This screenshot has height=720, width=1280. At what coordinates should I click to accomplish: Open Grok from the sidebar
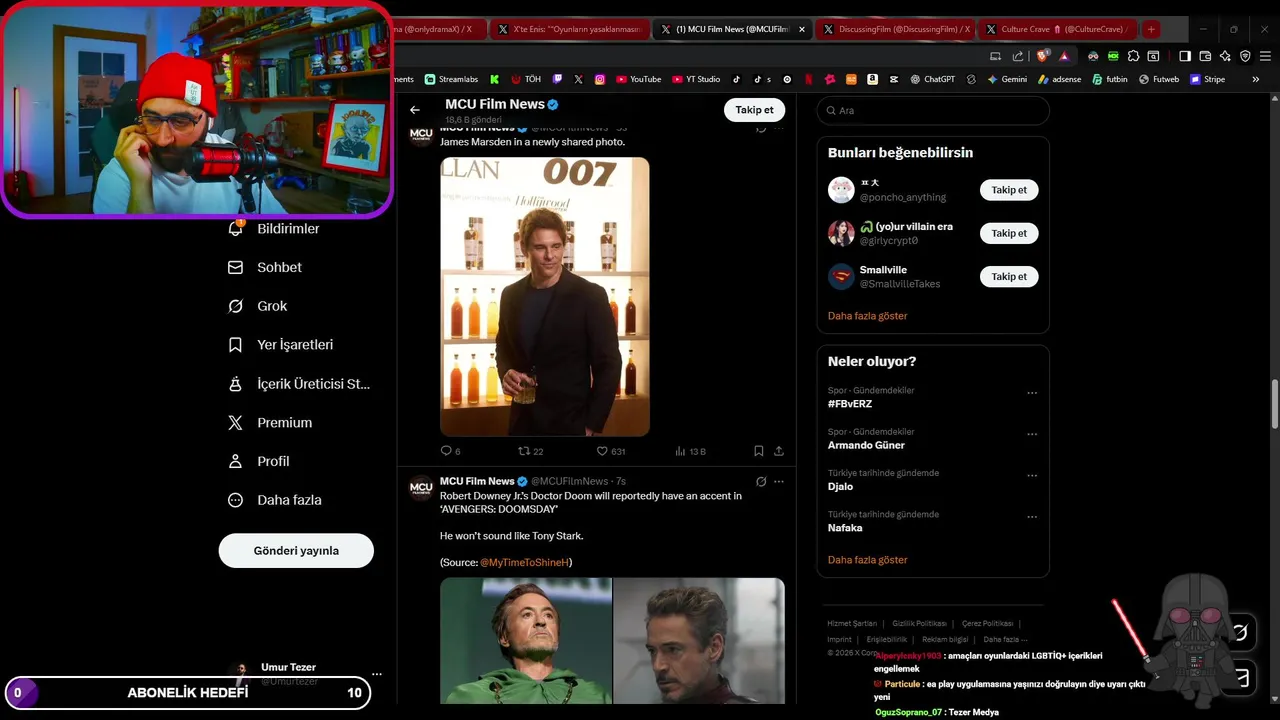click(x=258, y=306)
